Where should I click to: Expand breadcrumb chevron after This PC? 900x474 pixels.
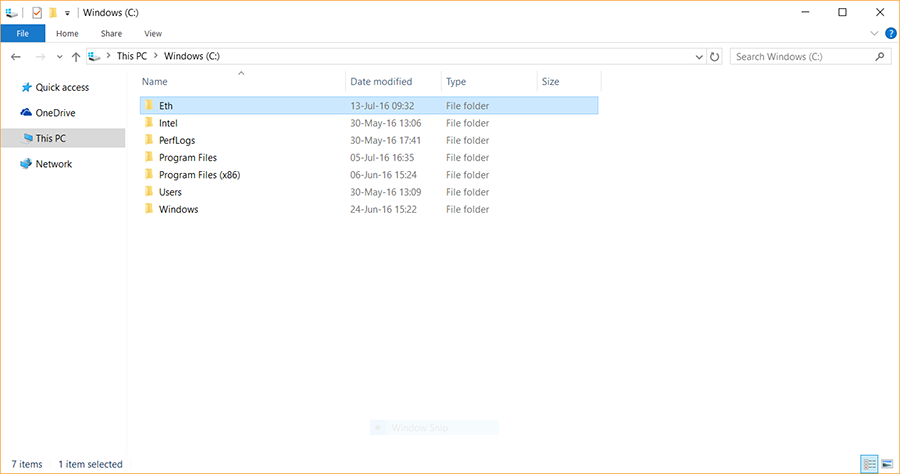(156, 56)
